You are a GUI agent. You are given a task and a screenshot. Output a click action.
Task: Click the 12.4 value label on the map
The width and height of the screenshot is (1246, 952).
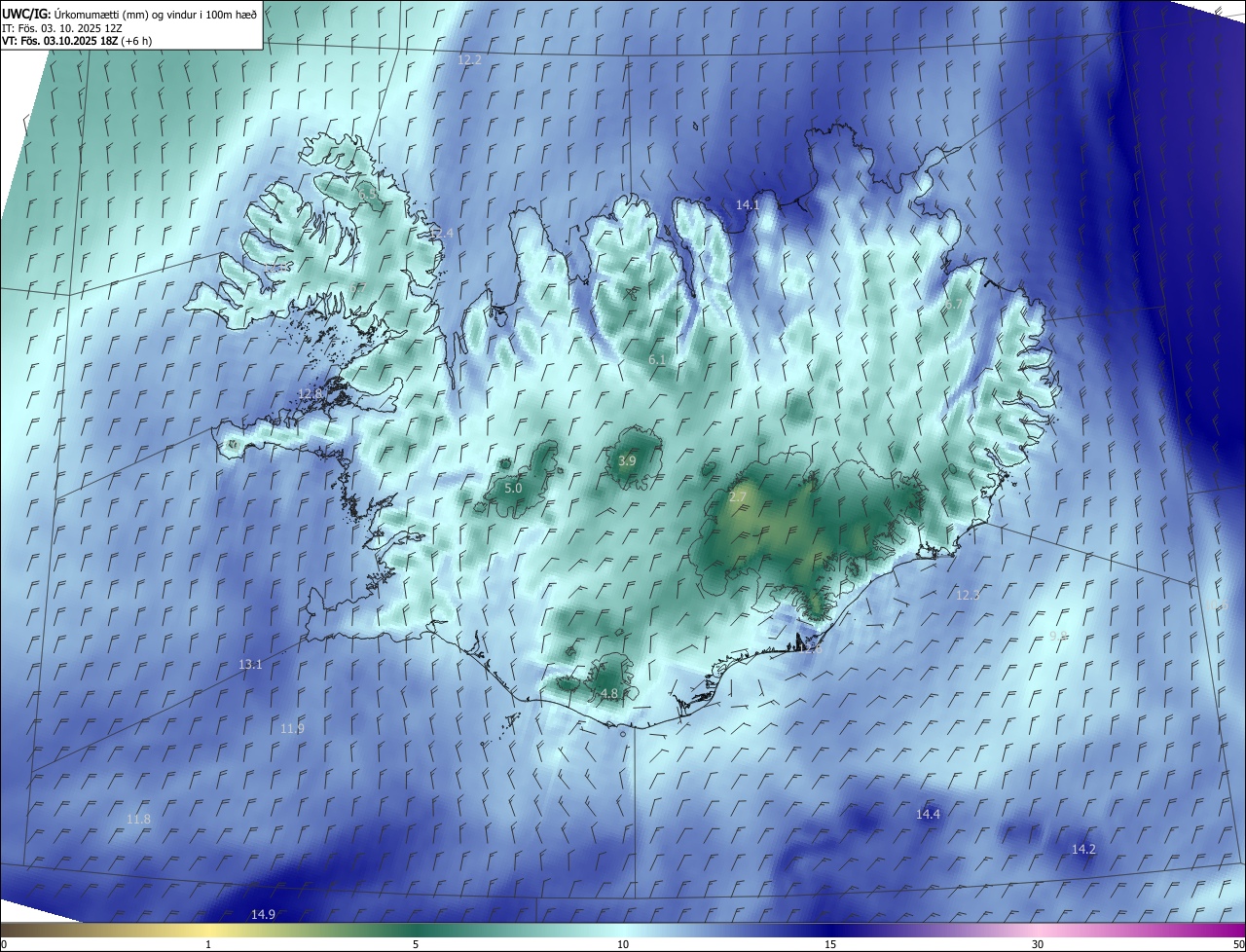click(x=442, y=233)
